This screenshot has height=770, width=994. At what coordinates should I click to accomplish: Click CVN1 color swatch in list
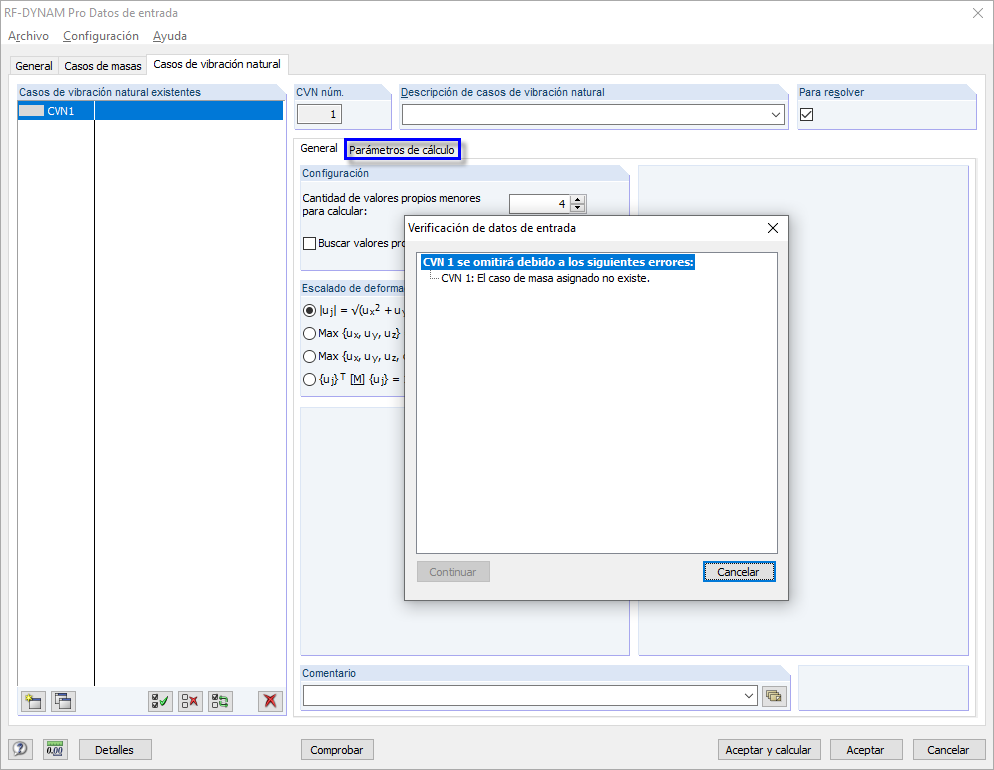pos(32,111)
